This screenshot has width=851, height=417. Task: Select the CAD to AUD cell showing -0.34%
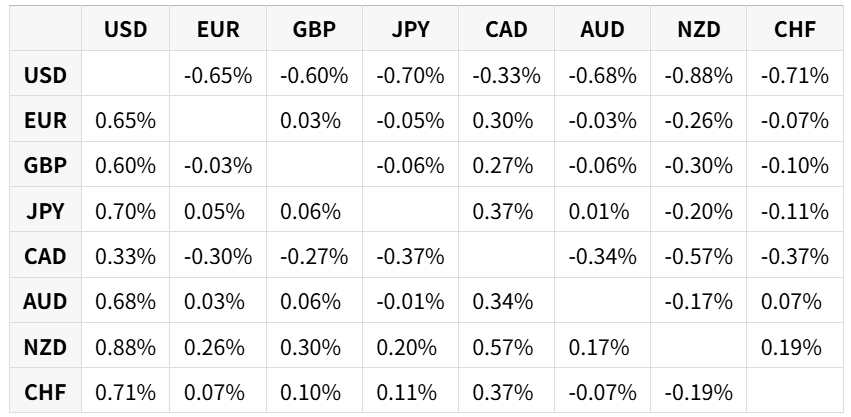[x=602, y=255]
